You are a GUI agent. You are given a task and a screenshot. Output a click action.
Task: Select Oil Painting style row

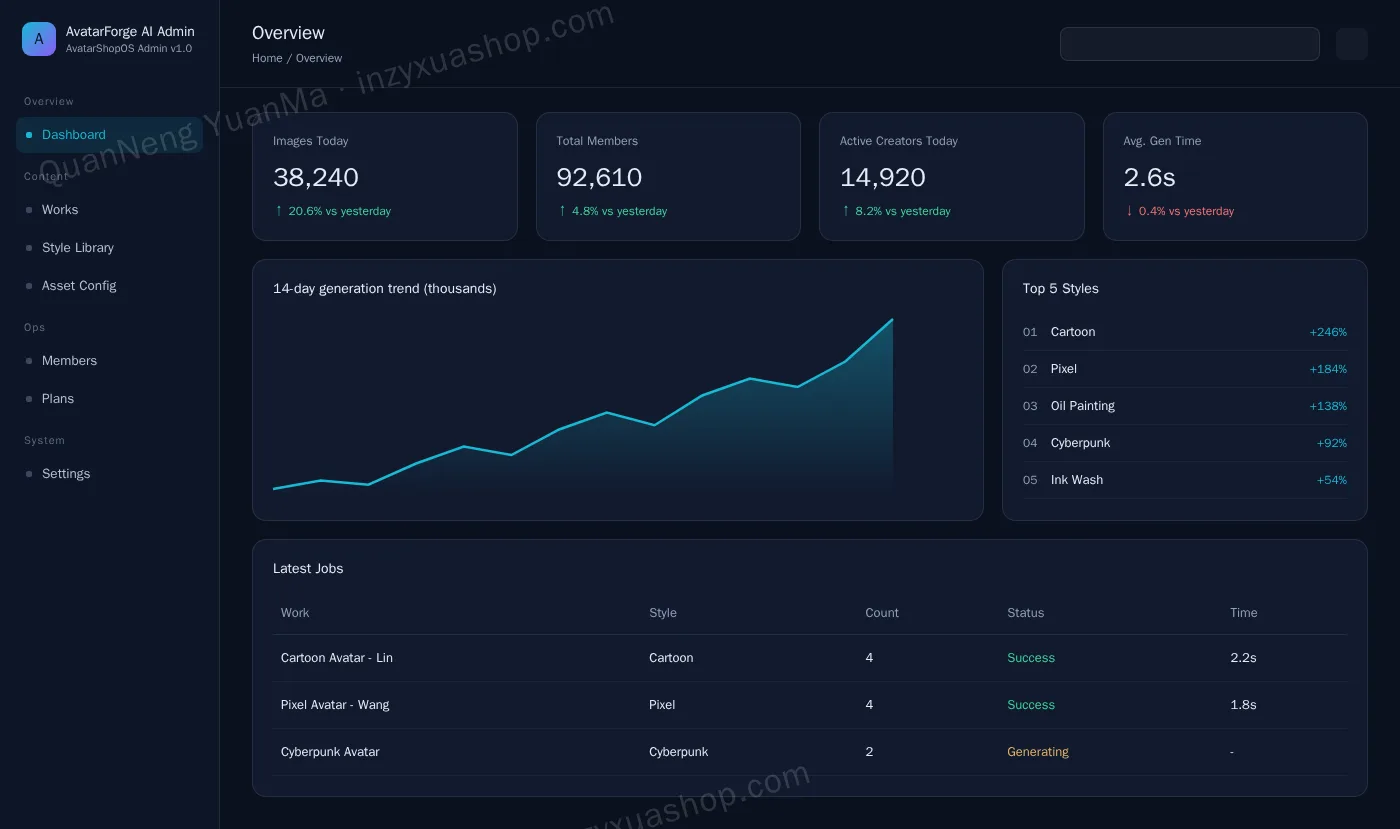(1185, 406)
